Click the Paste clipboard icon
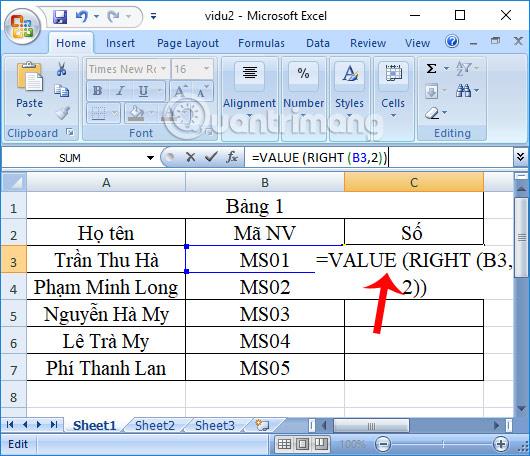 29,77
